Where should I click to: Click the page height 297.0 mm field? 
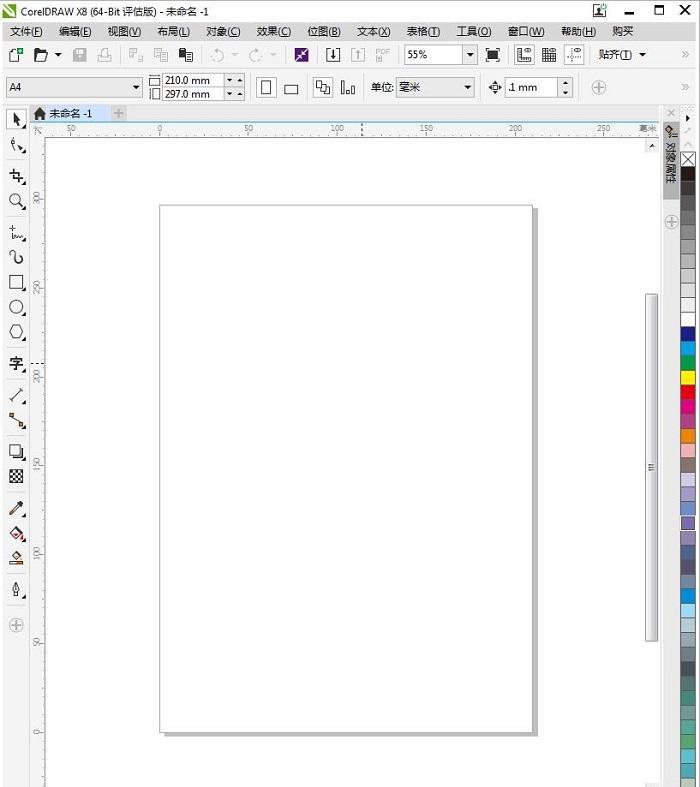pos(193,94)
